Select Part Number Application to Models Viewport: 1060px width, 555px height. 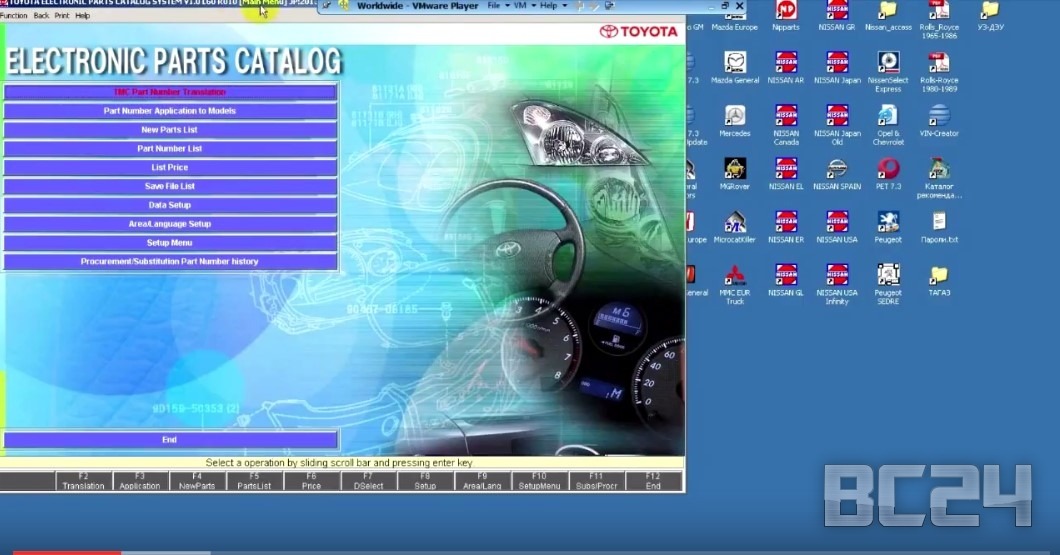169,111
